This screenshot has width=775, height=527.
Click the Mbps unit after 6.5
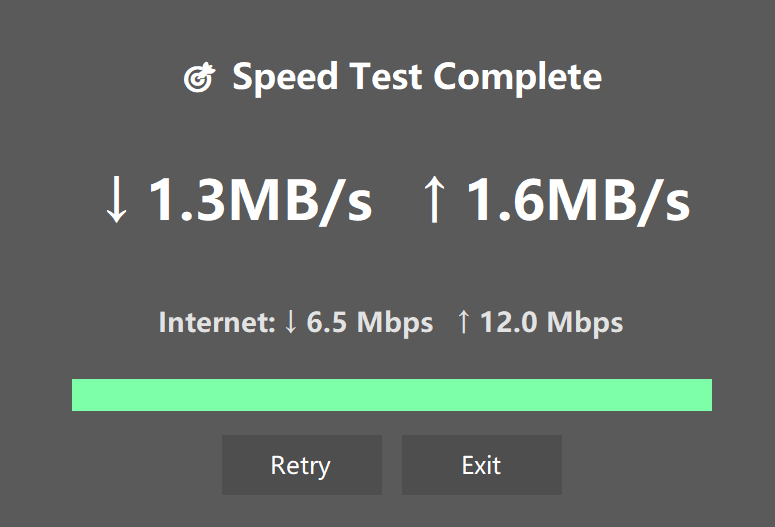tap(395, 323)
